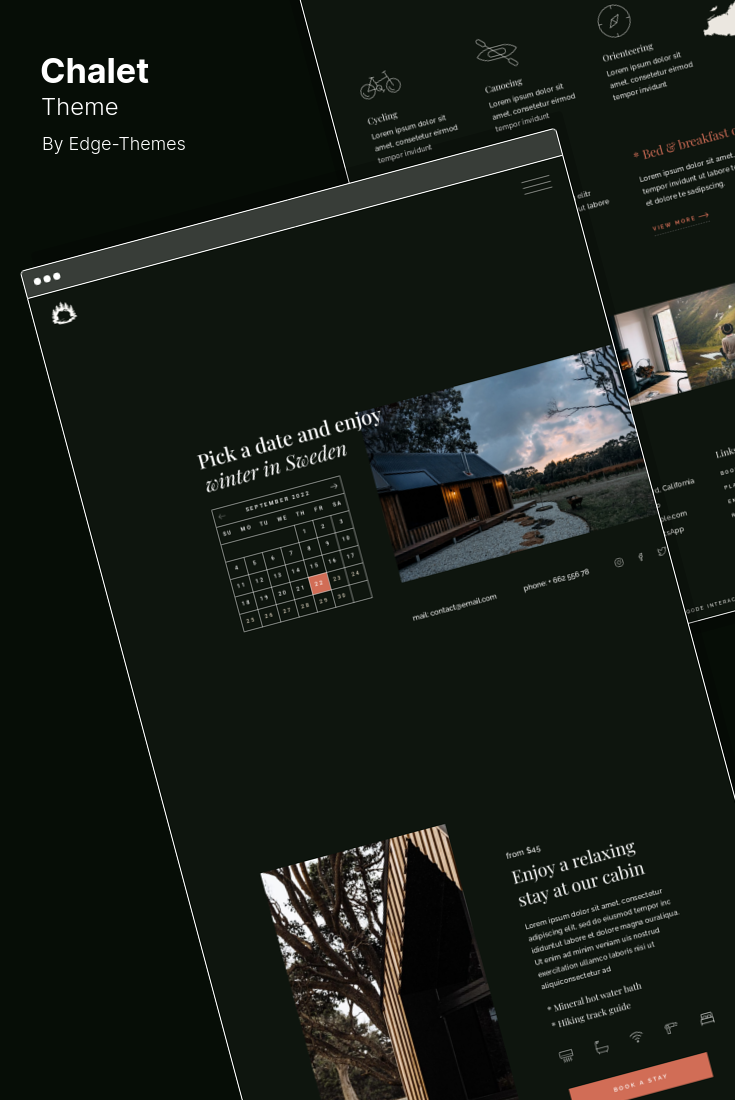Image resolution: width=735 pixels, height=1100 pixels.
Task: Select date 15 in the calendar
Action: click(314, 565)
